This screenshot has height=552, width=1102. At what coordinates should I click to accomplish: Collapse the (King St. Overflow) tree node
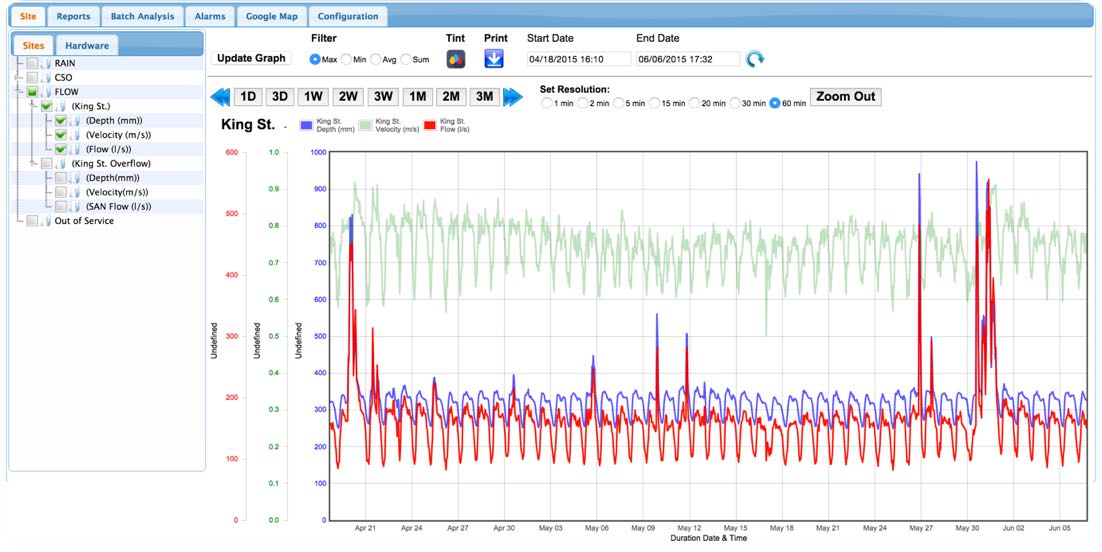(x=33, y=164)
